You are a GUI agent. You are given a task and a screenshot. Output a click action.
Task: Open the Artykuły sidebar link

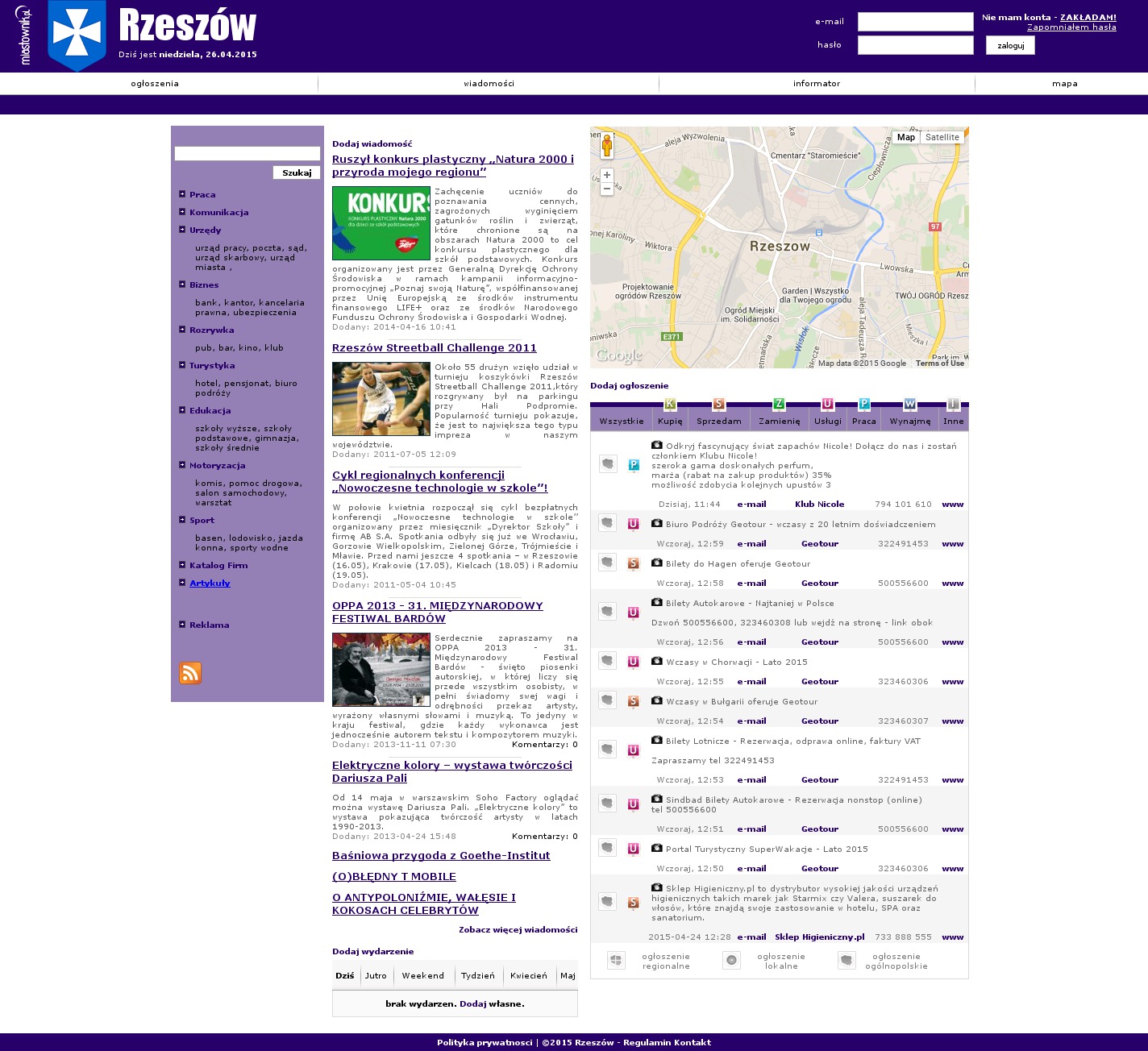click(x=210, y=584)
